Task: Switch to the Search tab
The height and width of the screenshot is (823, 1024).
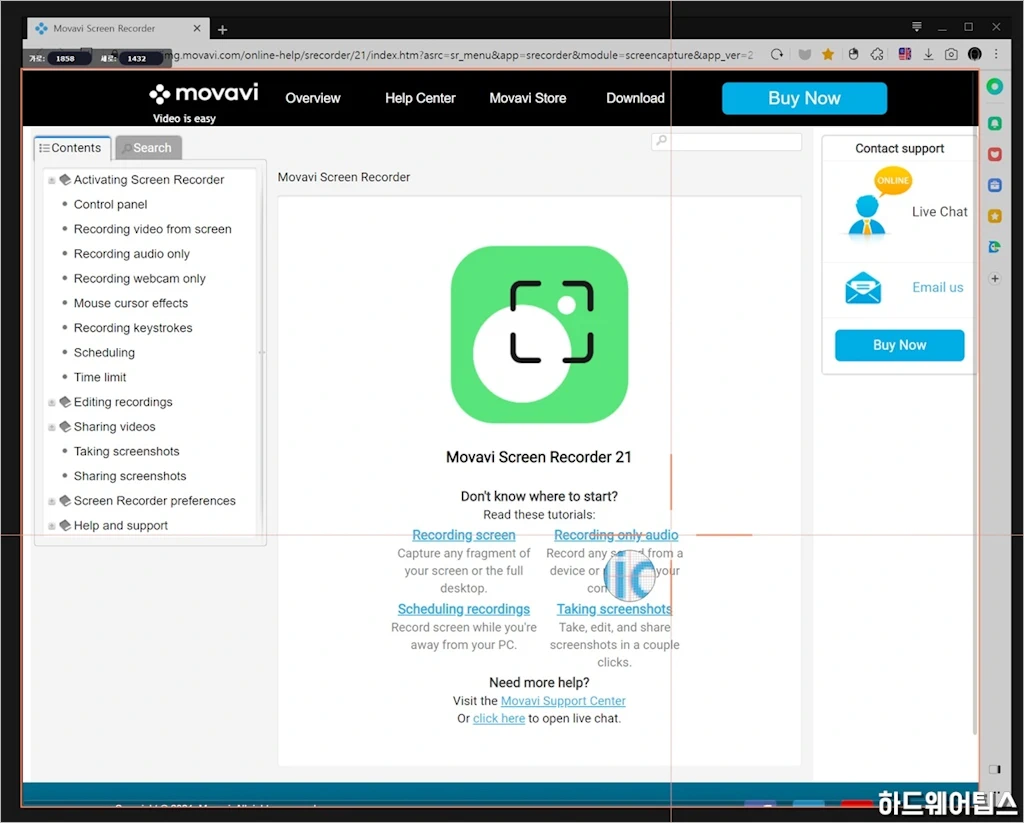Action: 148,148
